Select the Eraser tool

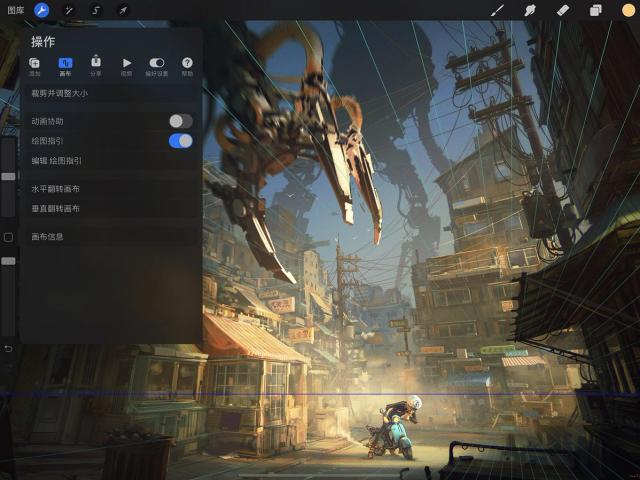(x=562, y=10)
